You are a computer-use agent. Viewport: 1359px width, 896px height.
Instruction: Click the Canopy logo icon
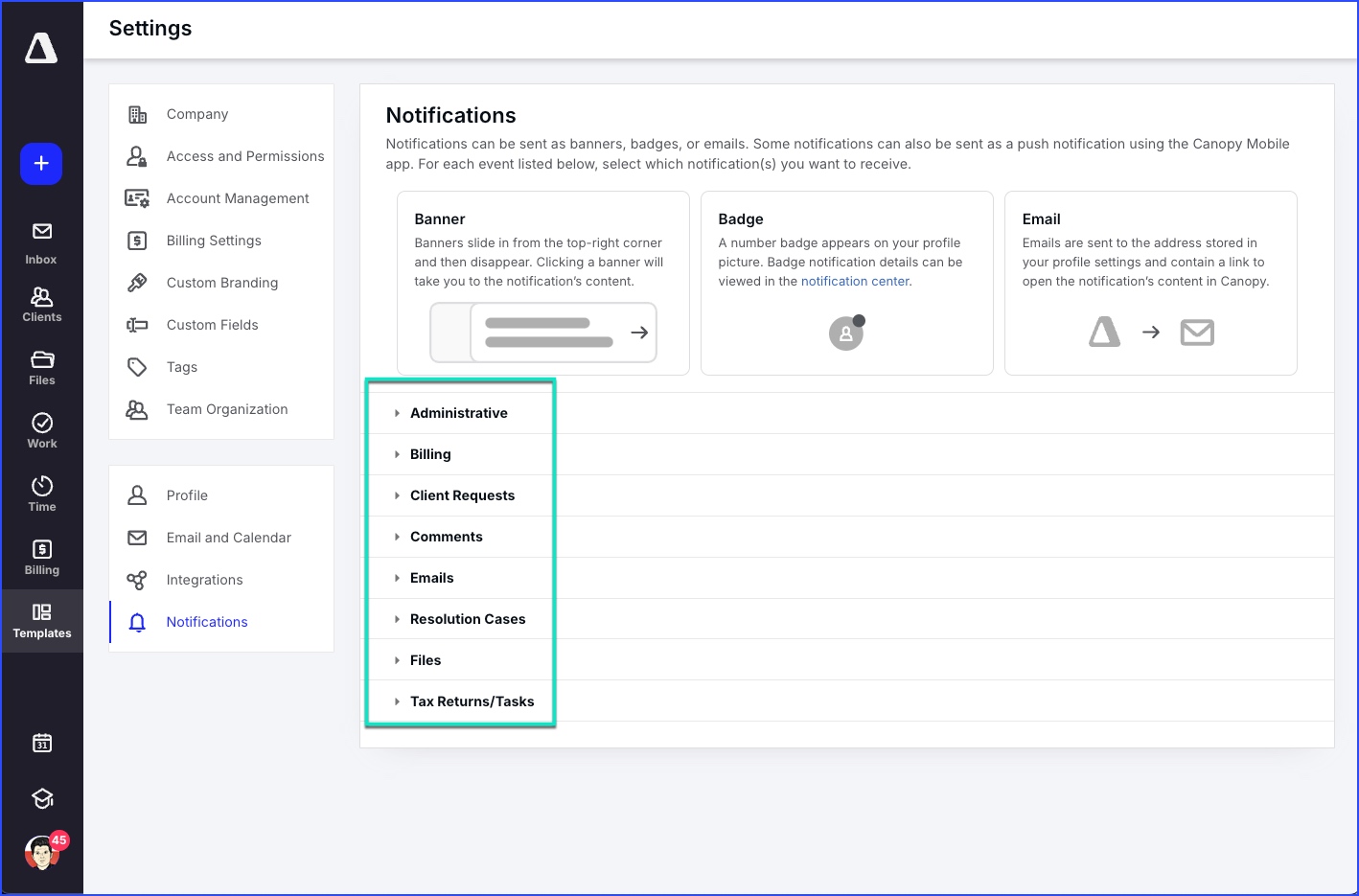coord(41,48)
